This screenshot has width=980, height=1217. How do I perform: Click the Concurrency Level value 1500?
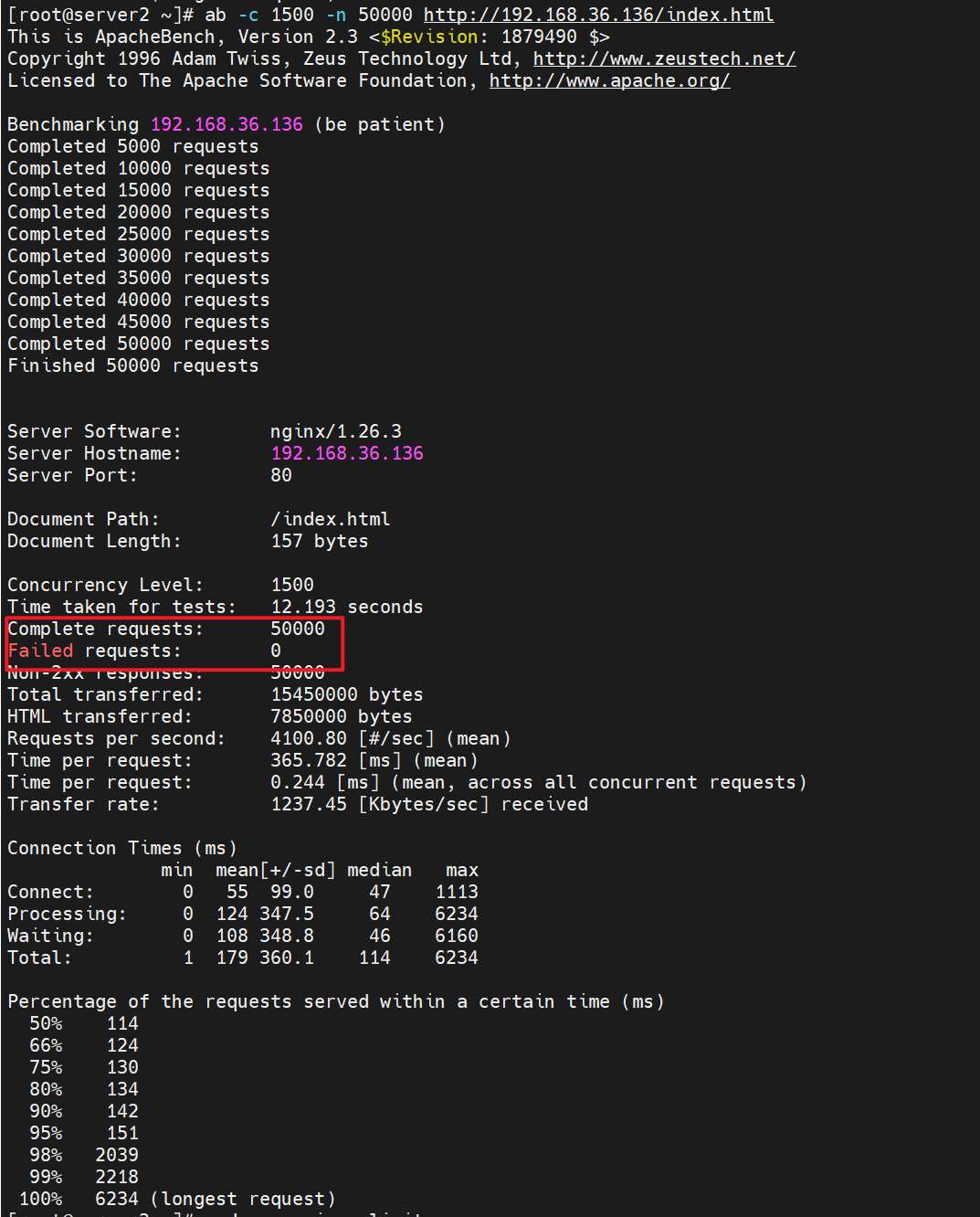(x=292, y=585)
